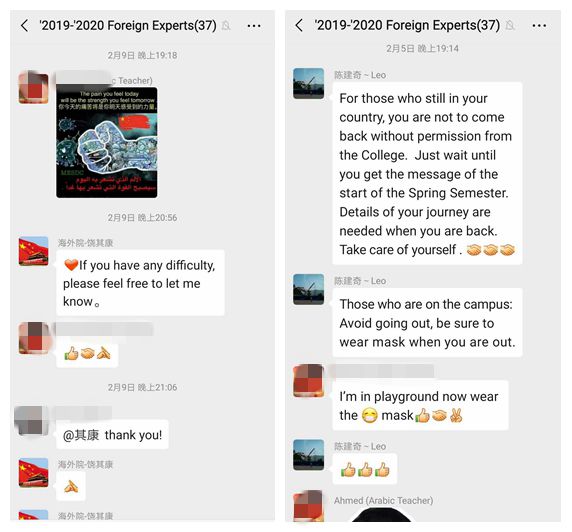
Task: Tap the muted bell icon in the right header
Action: (510, 25)
